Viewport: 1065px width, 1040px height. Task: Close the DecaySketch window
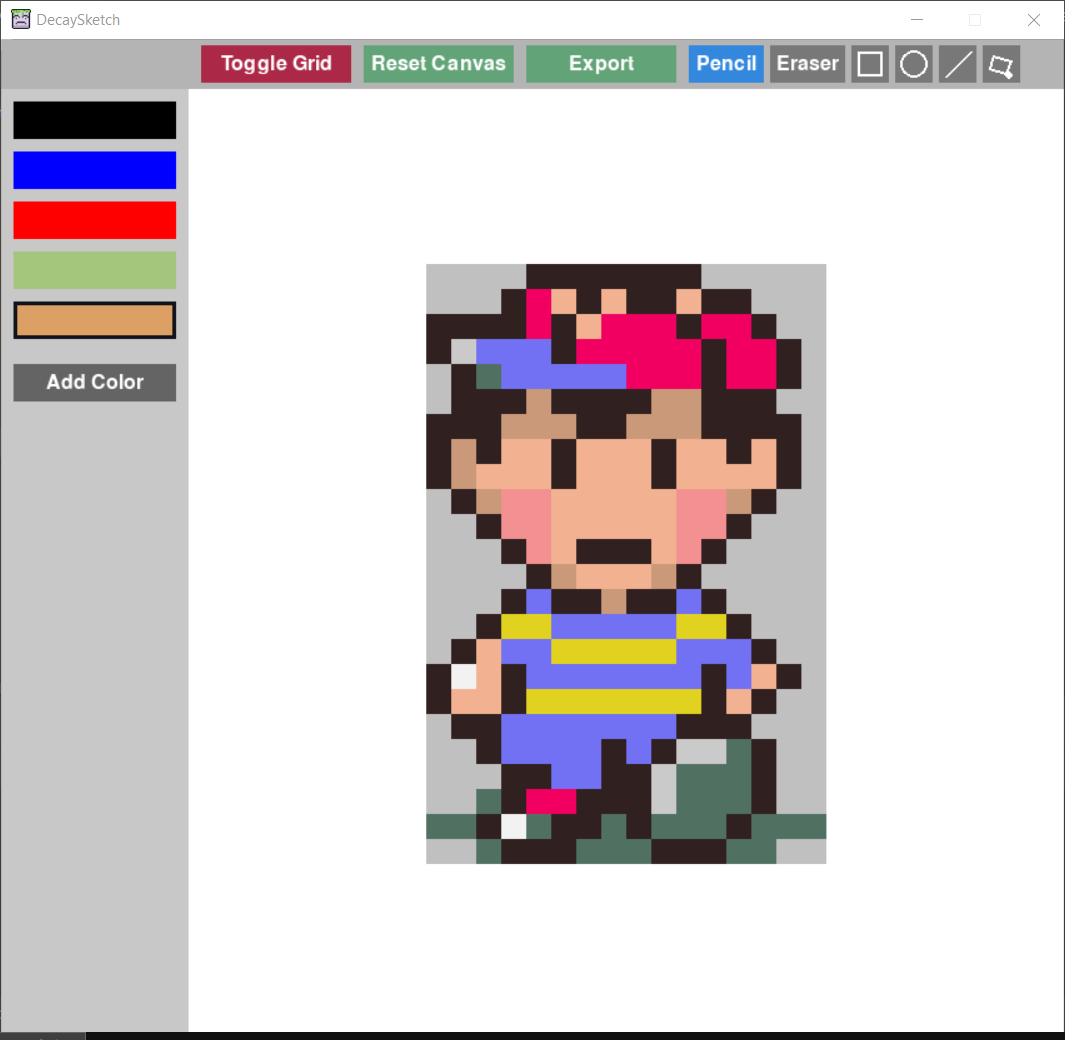point(1034,20)
